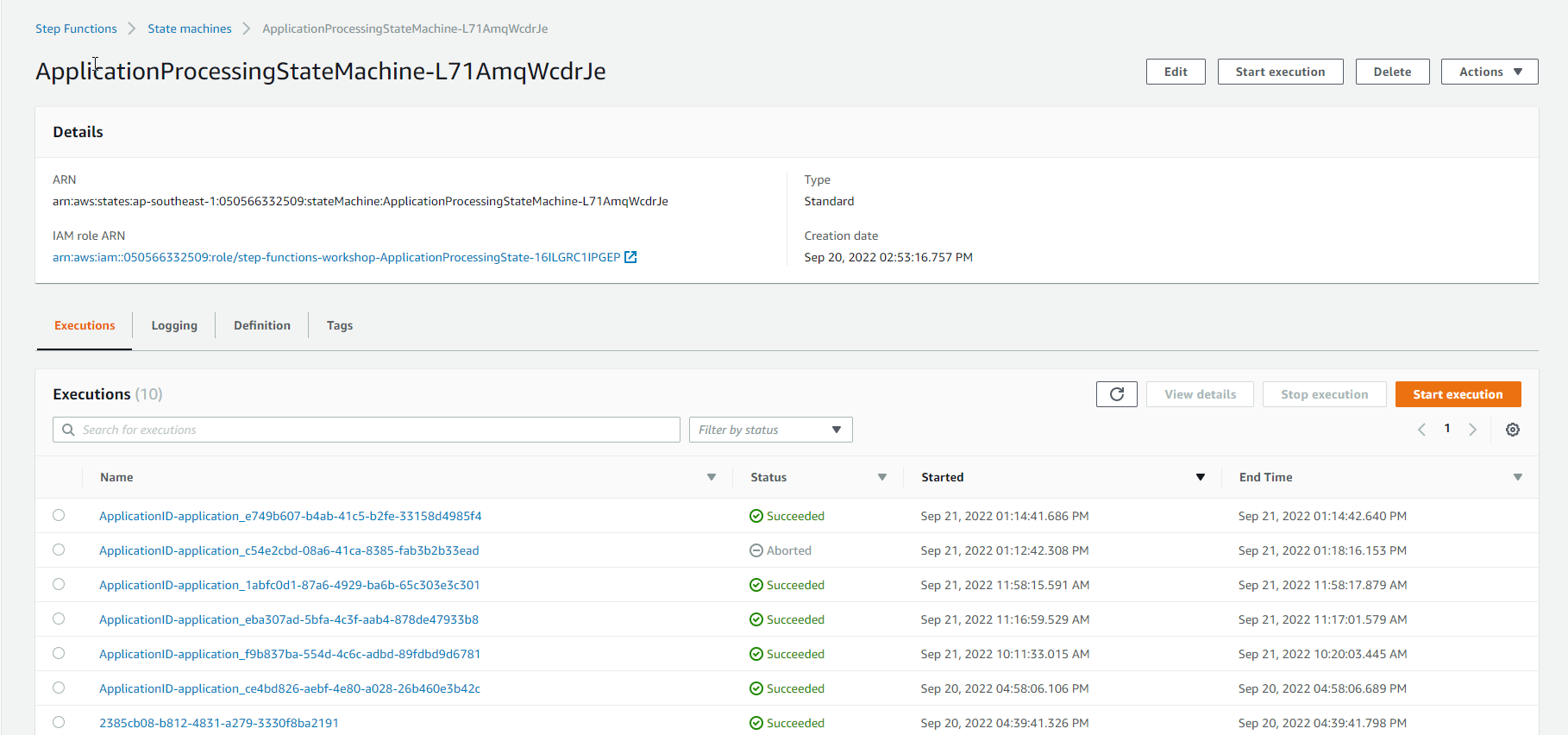Image resolution: width=1568 pixels, height=735 pixels.
Task: Click the Edit button
Action: pos(1176,72)
